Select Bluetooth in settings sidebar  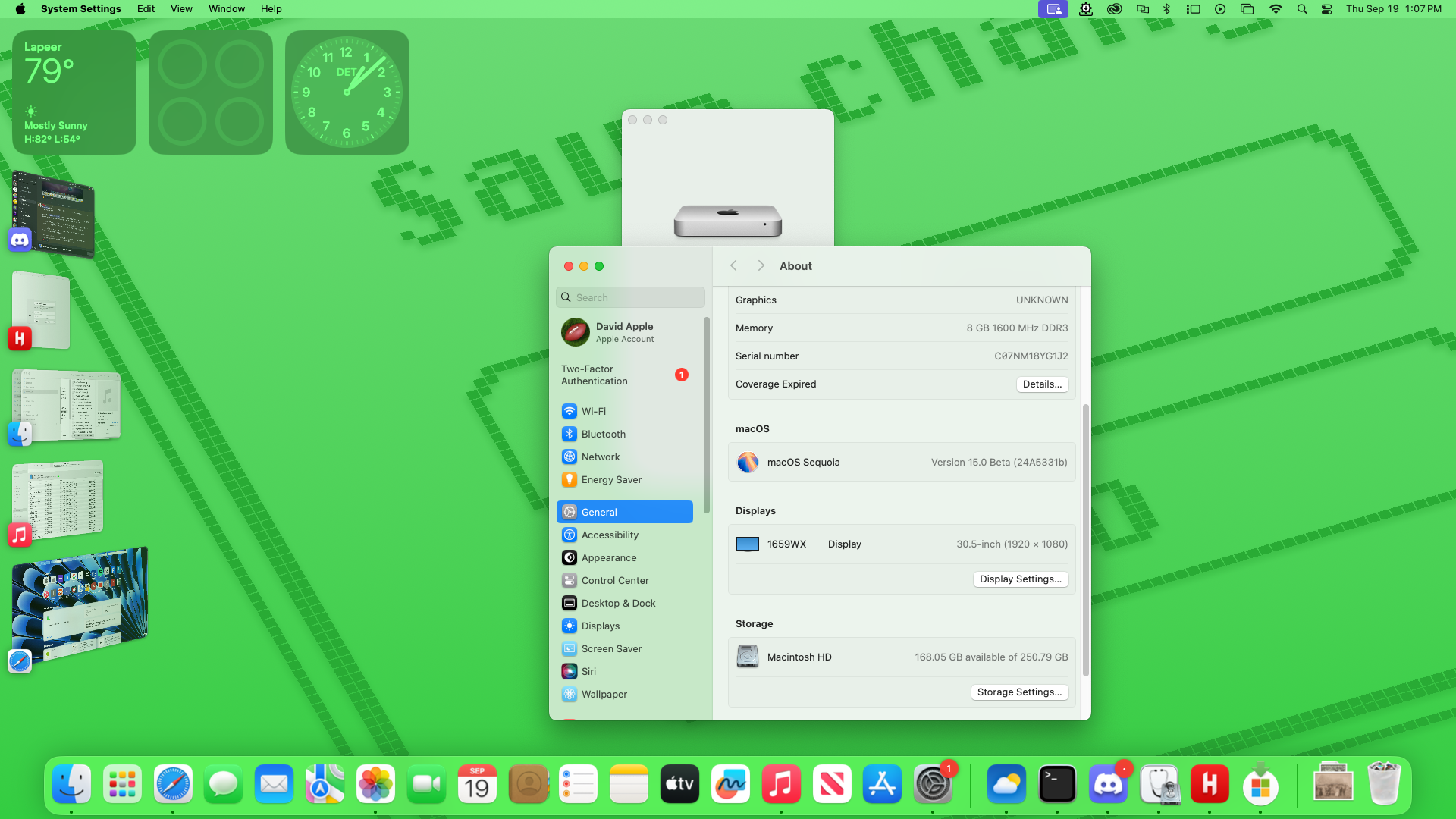pos(603,434)
